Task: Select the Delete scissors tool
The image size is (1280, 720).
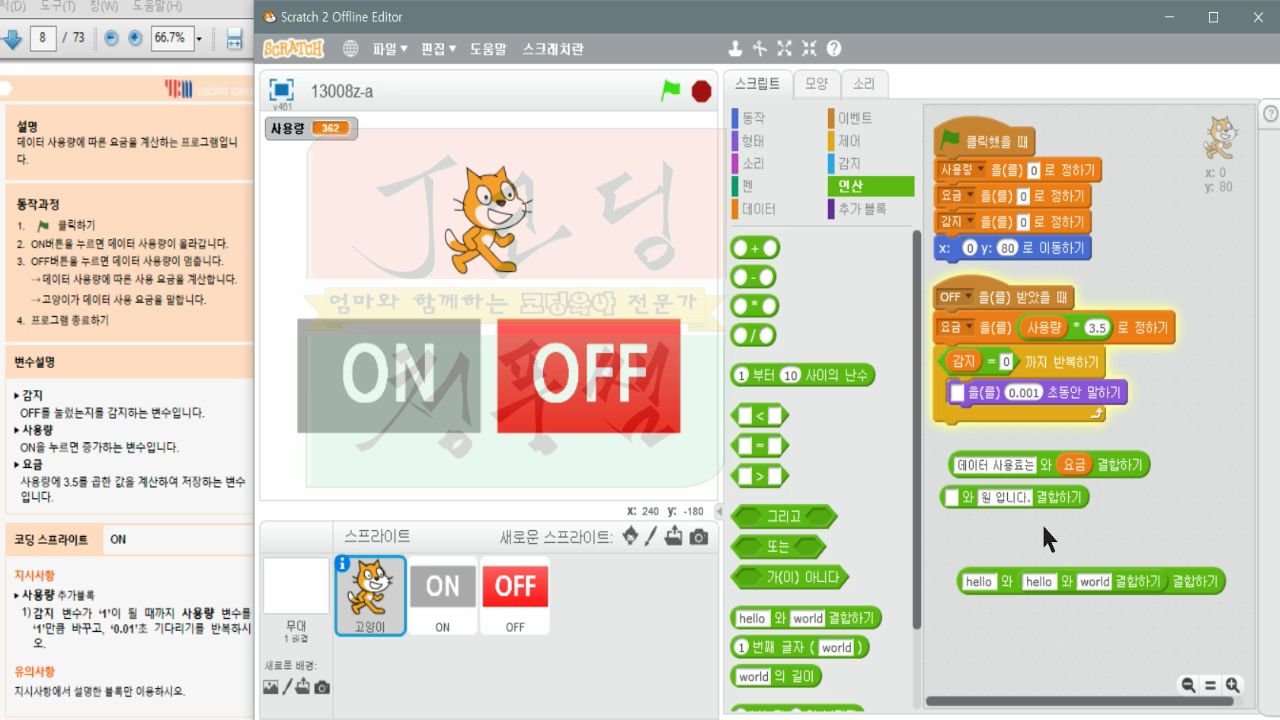Action: (x=760, y=48)
